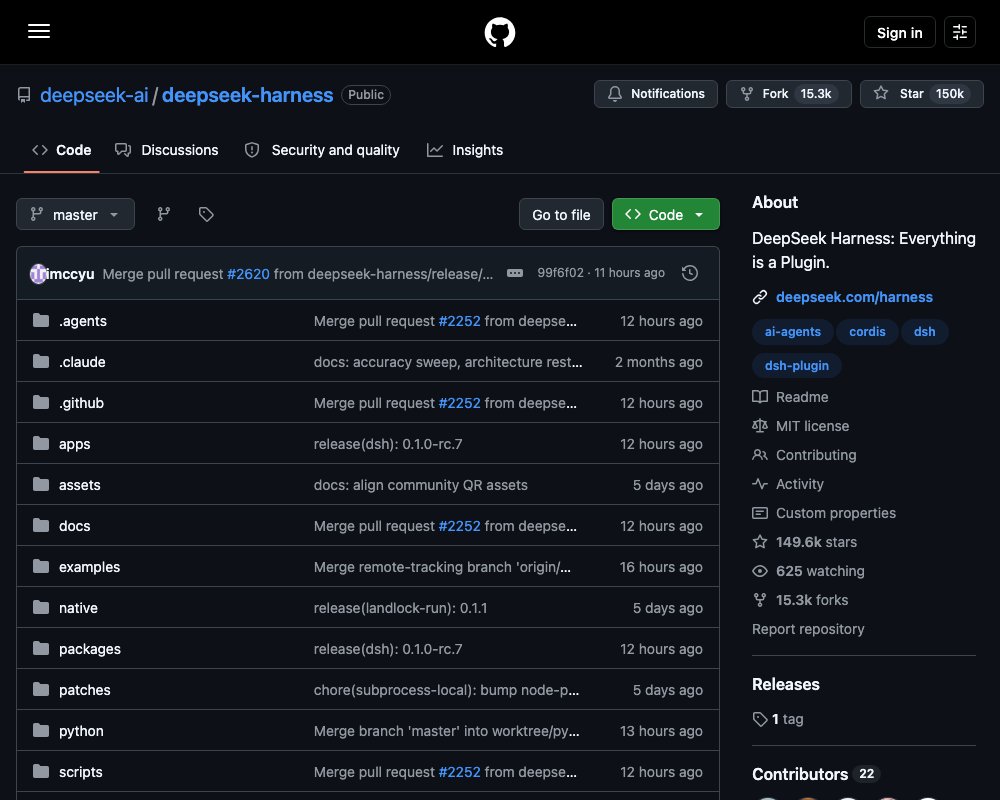Click folder icon next to .agents
The height and width of the screenshot is (800, 1000).
pos(41,320)
